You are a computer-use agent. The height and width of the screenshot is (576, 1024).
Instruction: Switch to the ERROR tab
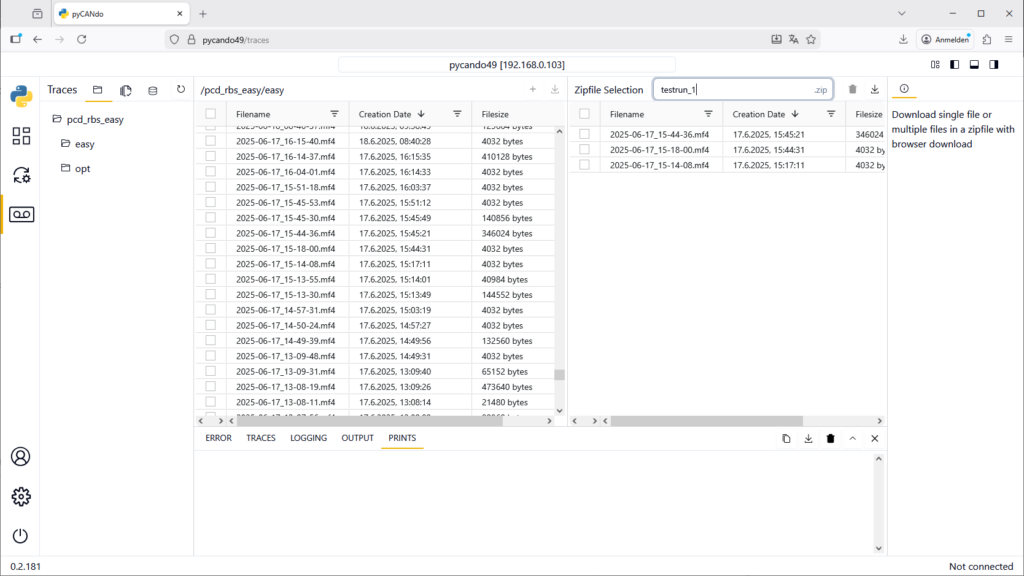pos(218,438)
